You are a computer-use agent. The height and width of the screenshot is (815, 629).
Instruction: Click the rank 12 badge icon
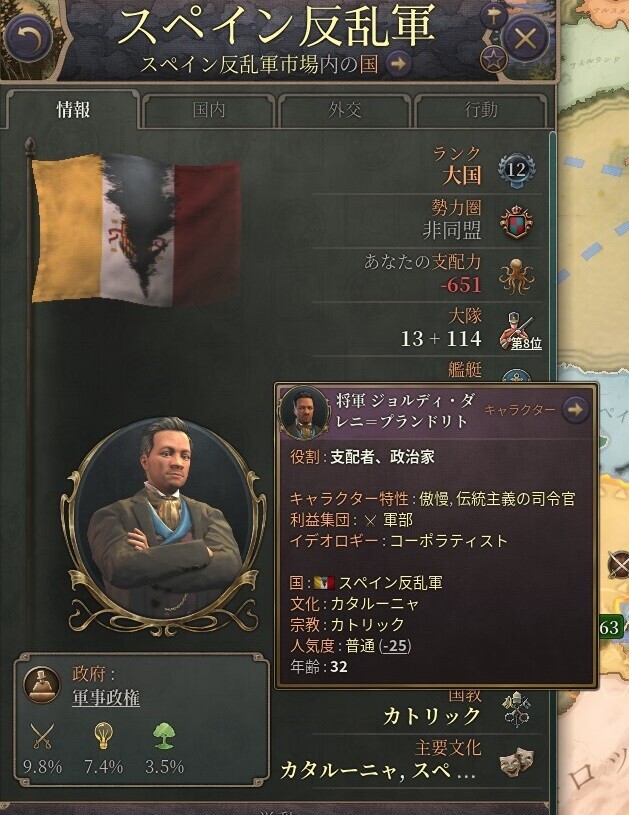pyautogui.click(x=516, y=168)
